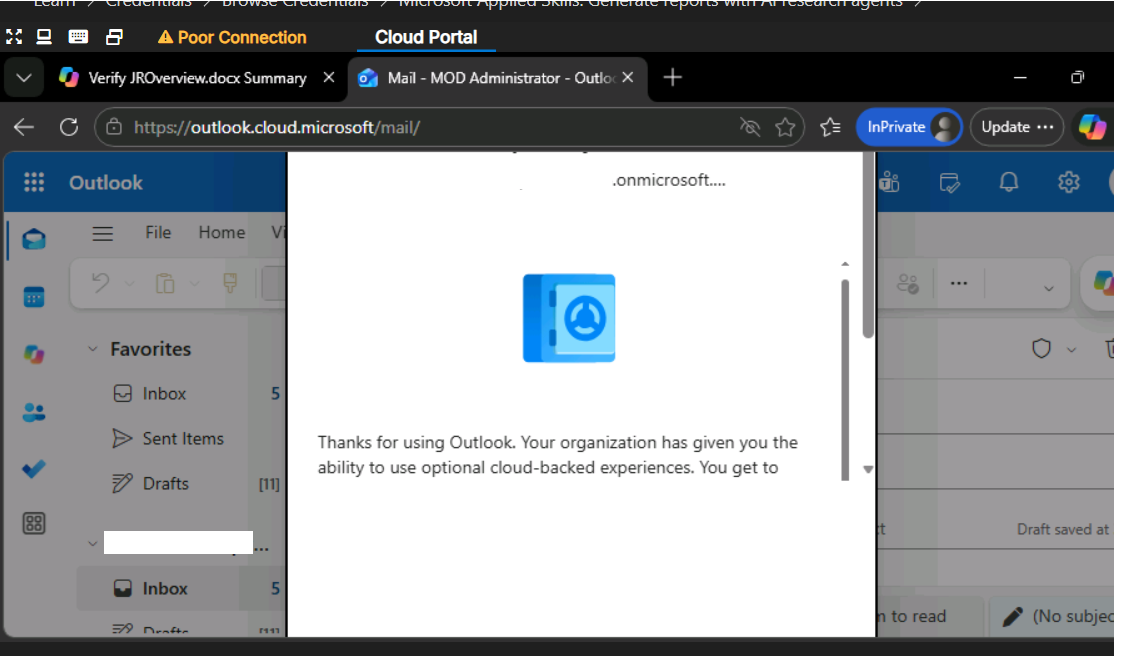
Task: Open the My Day panel icon
Action: click(x=950, y=183)
